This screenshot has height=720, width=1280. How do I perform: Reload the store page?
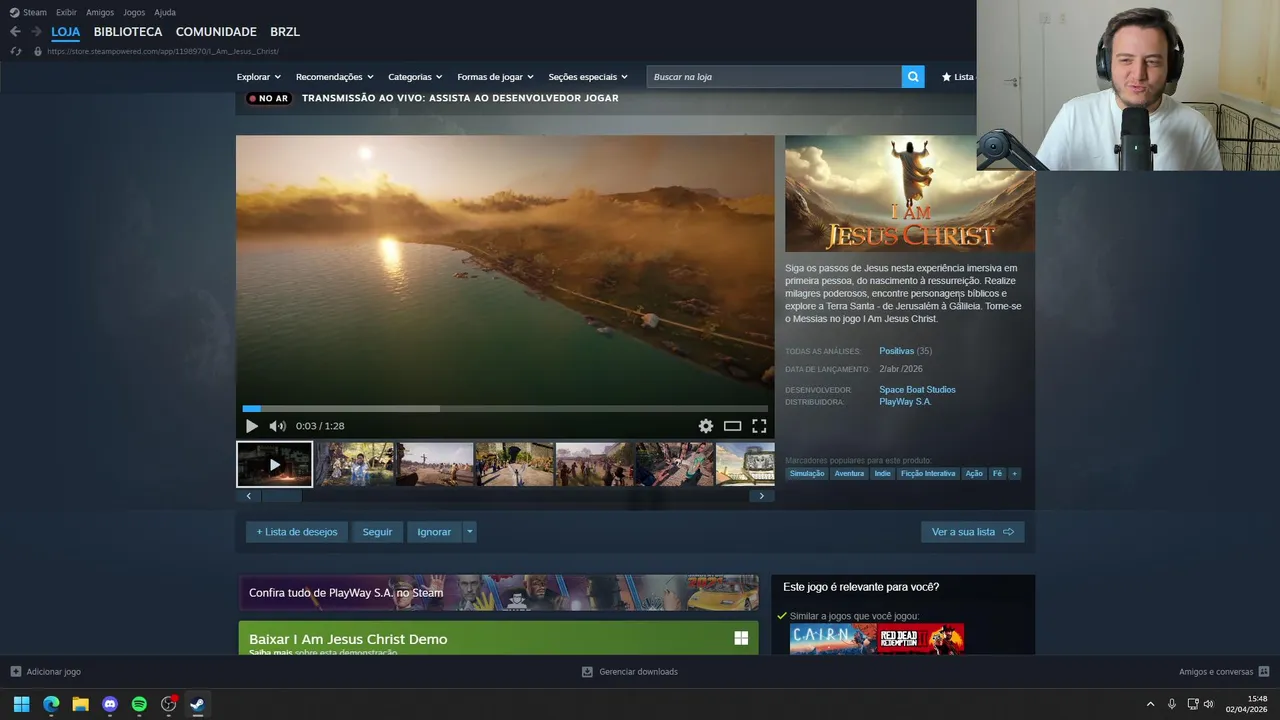coord(16,51)
